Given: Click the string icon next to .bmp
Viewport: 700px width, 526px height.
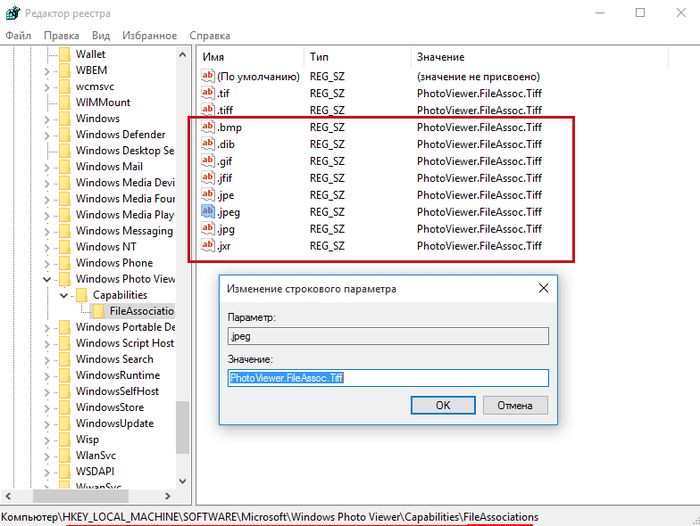Looking at the screenshot, I should pos(208,127).
